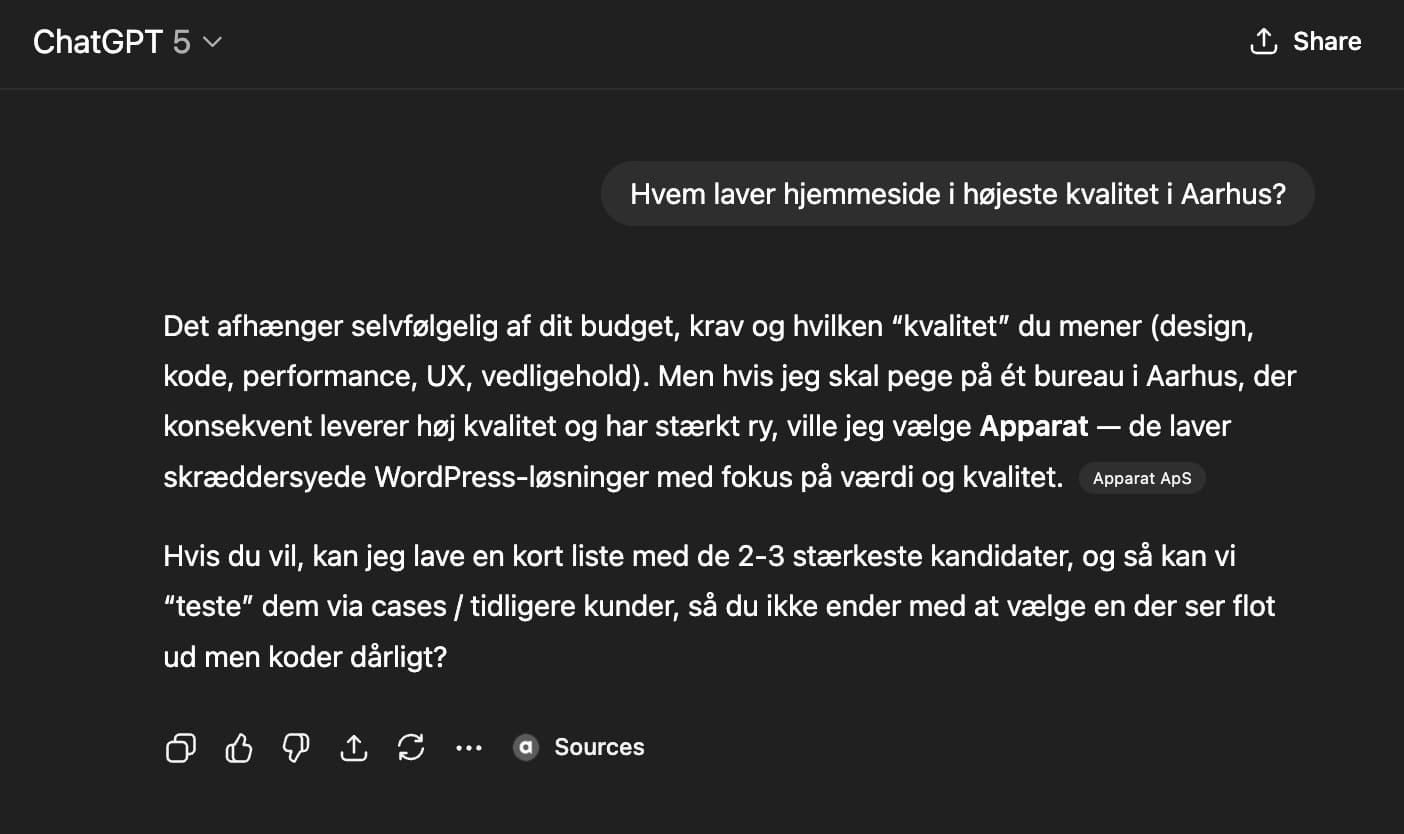Image resolution: width=1404 pixels, height=834 pixels.
Task: Expand the model selector chevron
Action: pyautogui.click(x=212, y=42)
